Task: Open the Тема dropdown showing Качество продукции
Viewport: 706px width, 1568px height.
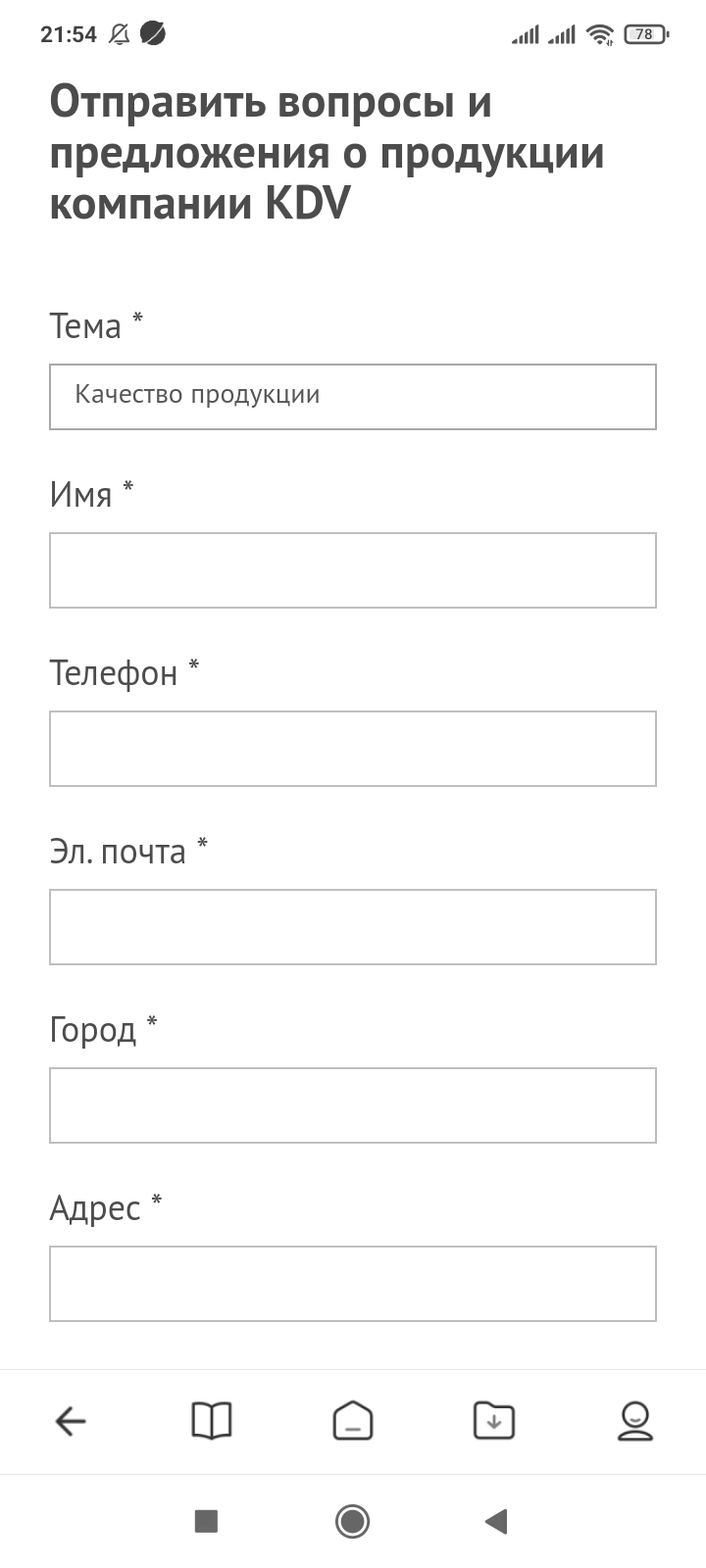Action: tap(353, 397)
